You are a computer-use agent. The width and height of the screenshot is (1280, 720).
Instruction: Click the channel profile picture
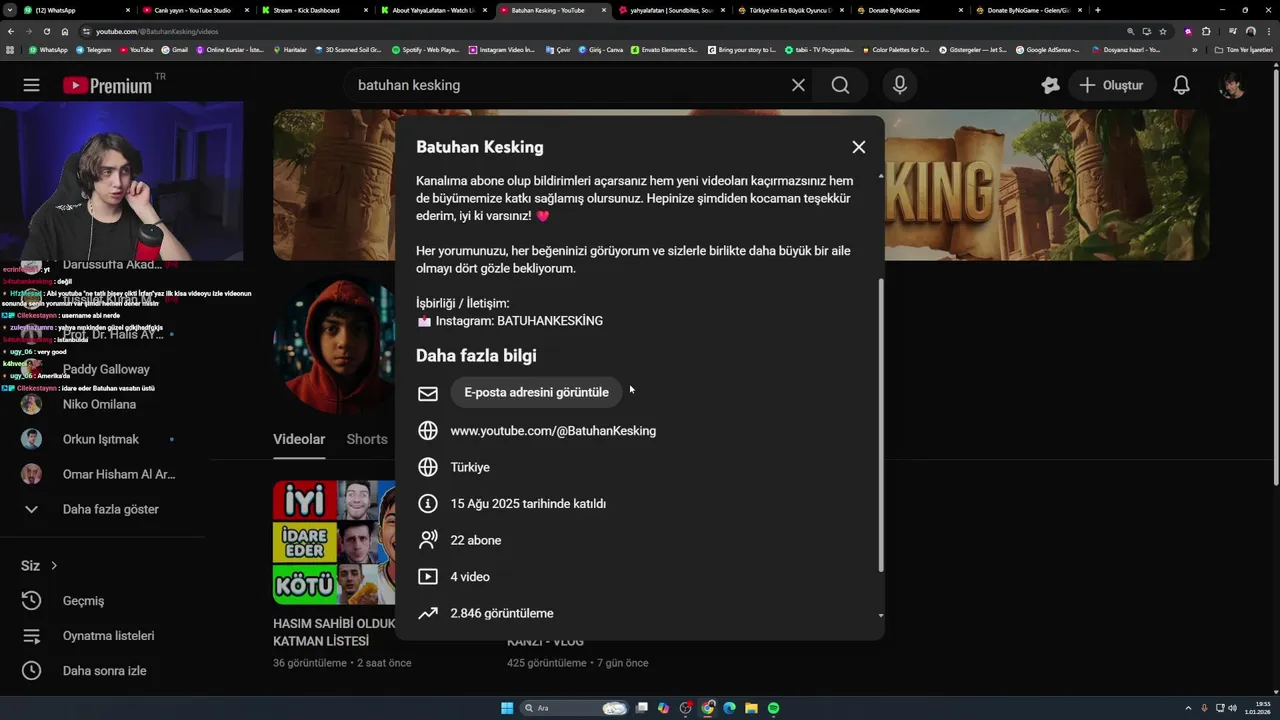click(x=334, y=346)
